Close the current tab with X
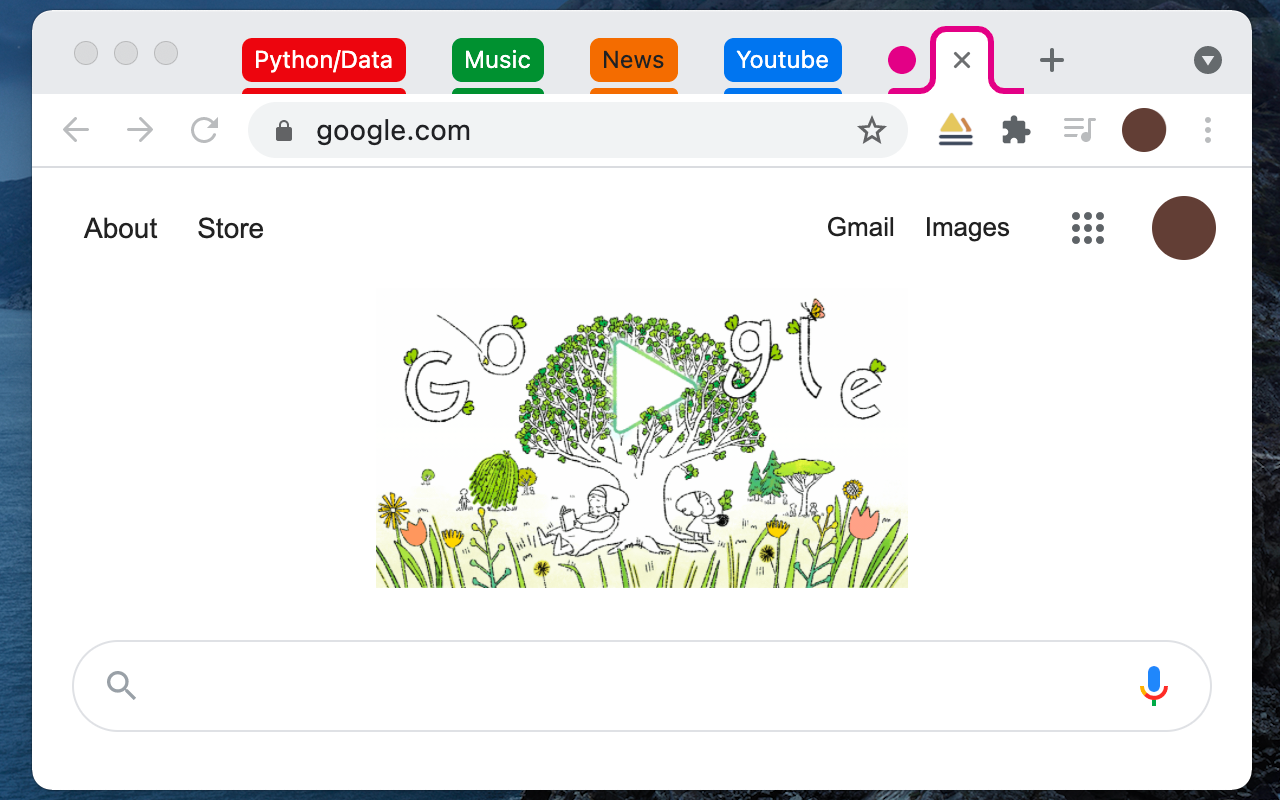The width and height of the screenshot is (1280, 800). tap(962, 60)
